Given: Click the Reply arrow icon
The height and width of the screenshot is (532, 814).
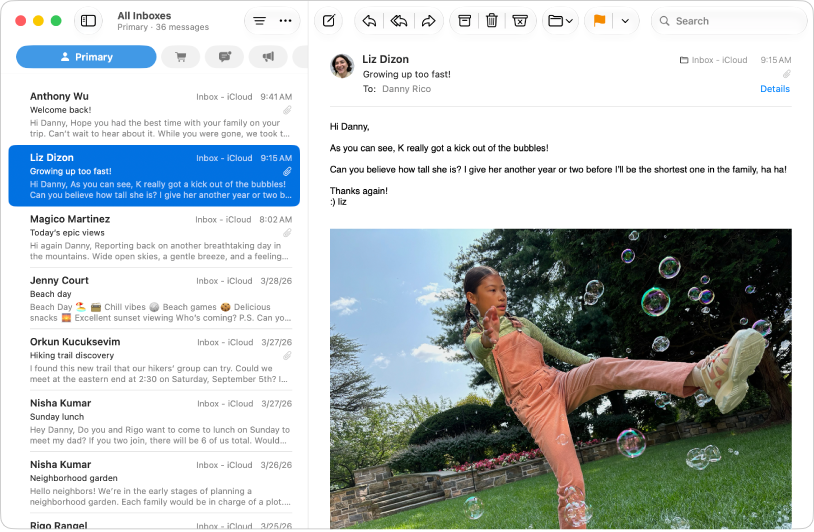Looking at the screenshot, I should (369, 21).
